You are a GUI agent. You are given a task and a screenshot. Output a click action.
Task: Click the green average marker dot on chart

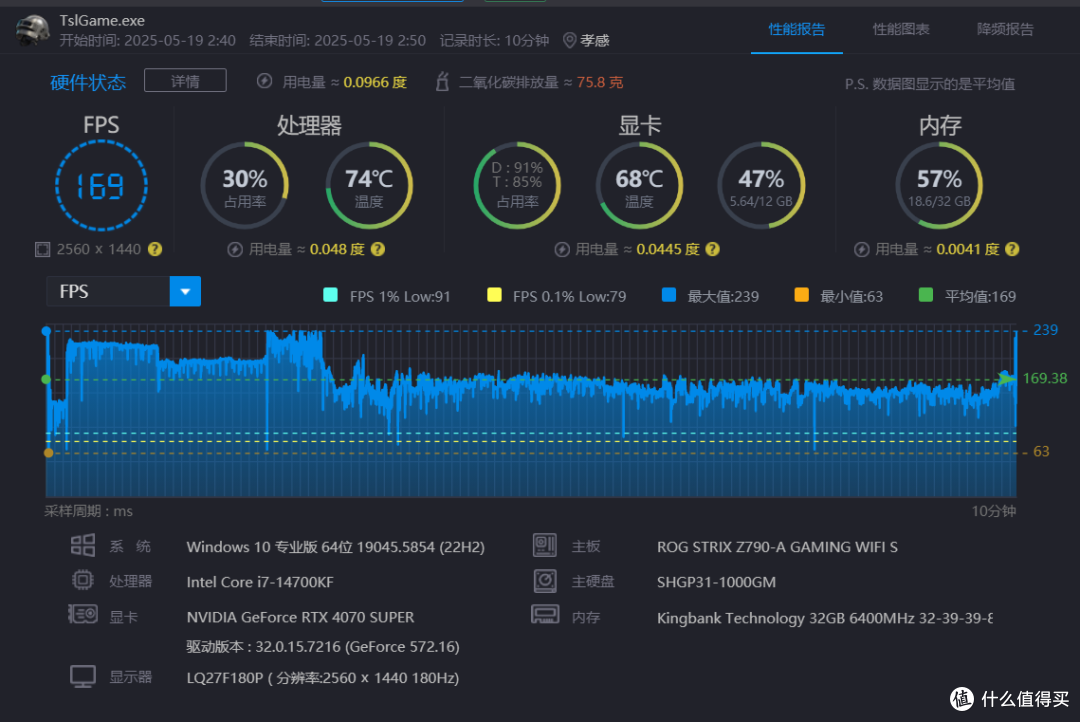pyautogui.click(x=46, y=380)
